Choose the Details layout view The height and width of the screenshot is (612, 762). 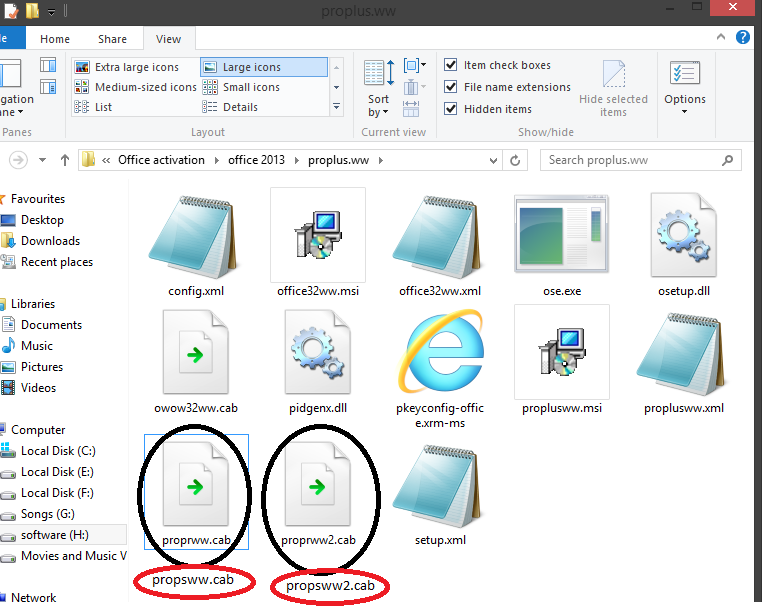coord(240,108)
